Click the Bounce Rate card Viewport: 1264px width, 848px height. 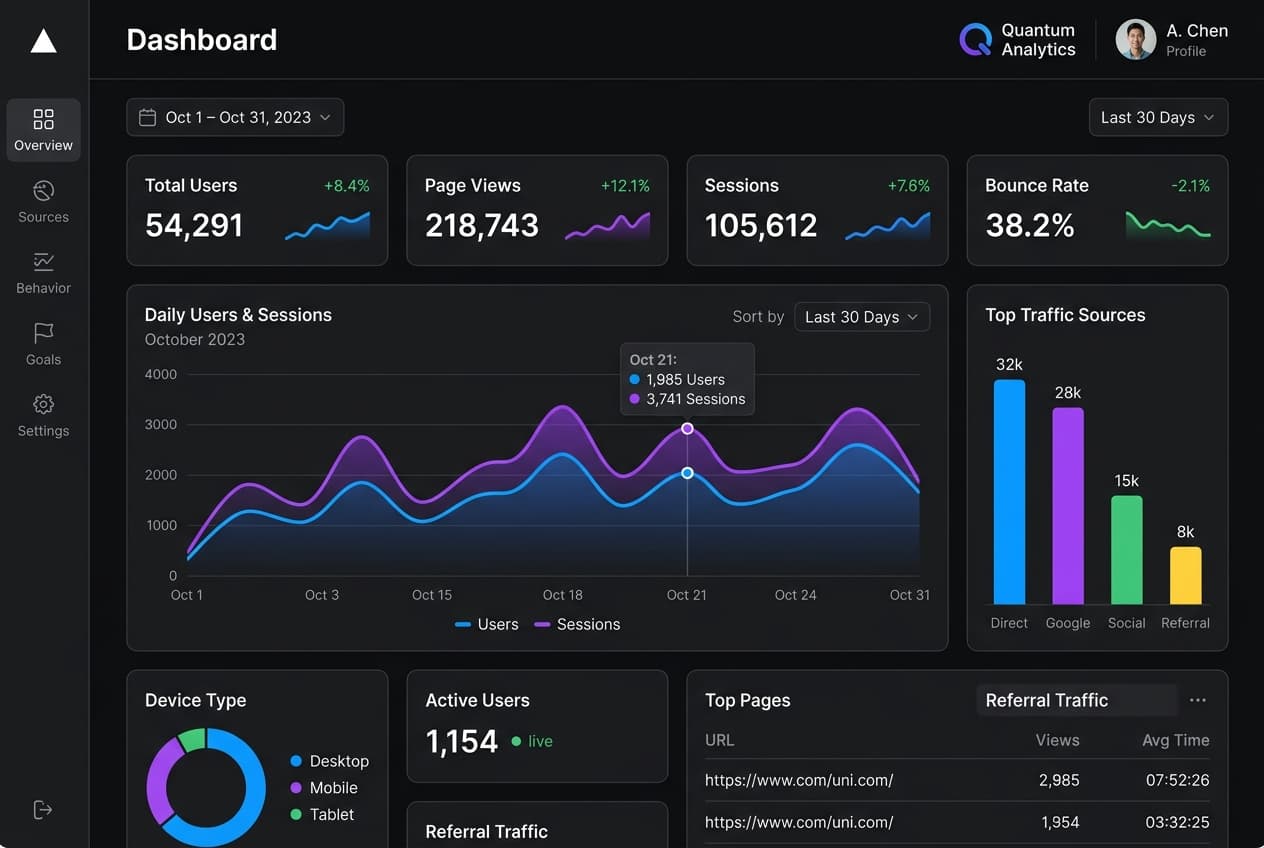coord(1097,210)
